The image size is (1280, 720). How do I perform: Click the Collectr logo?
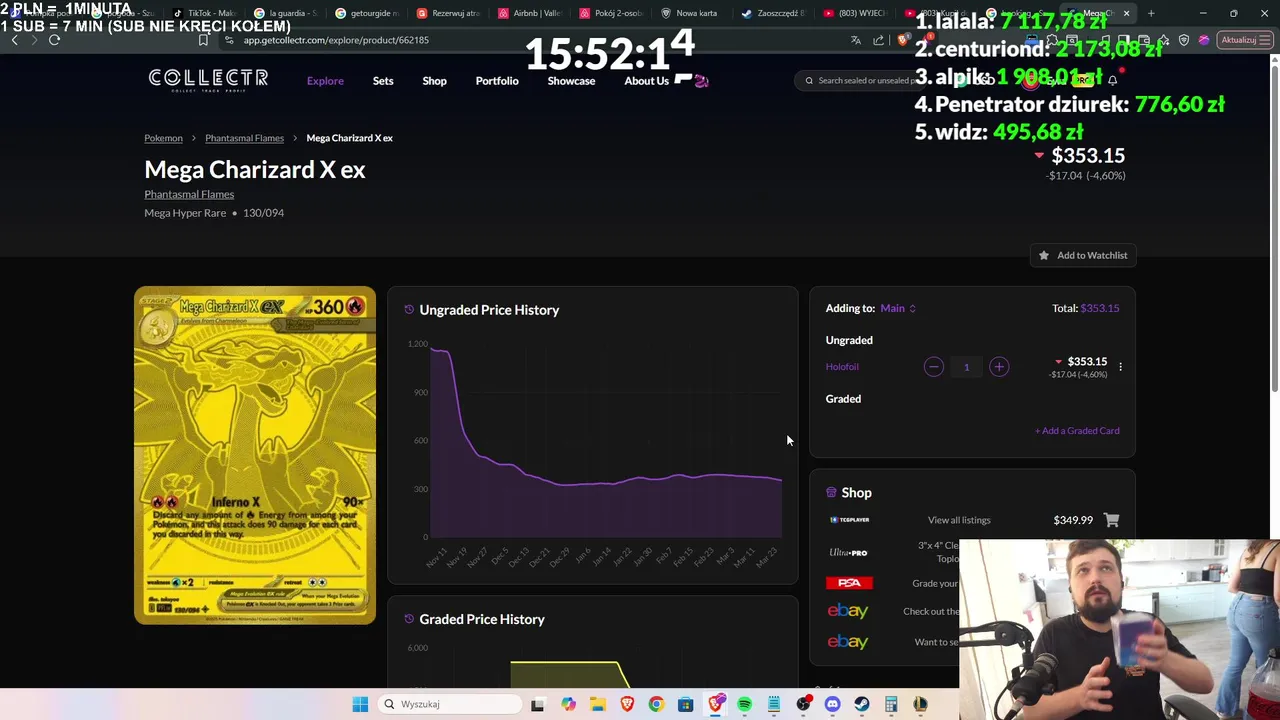coord(208,80)
